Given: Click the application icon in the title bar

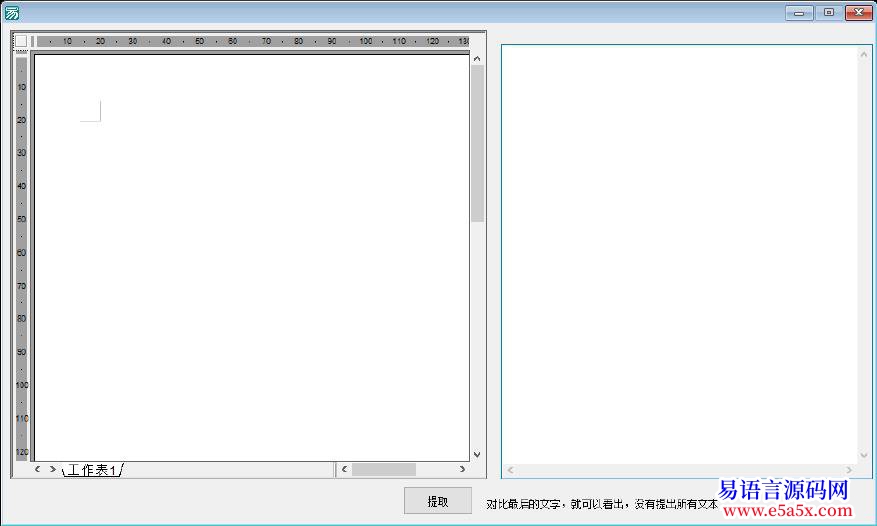Looking at the screenshot, I should tap(12, 13).
